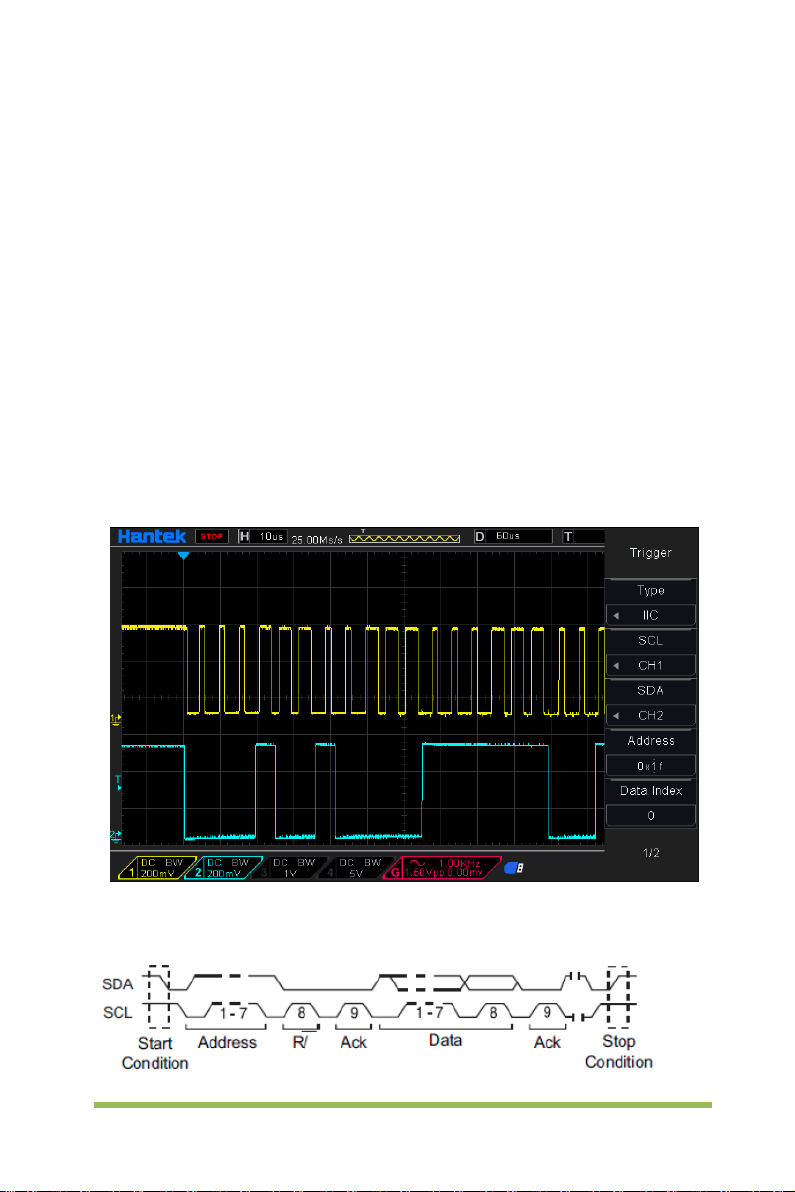This screenshot has width=795, height=1192.
Task: Click the G generator 1.00KHz badge
Action: pos(443,868)
